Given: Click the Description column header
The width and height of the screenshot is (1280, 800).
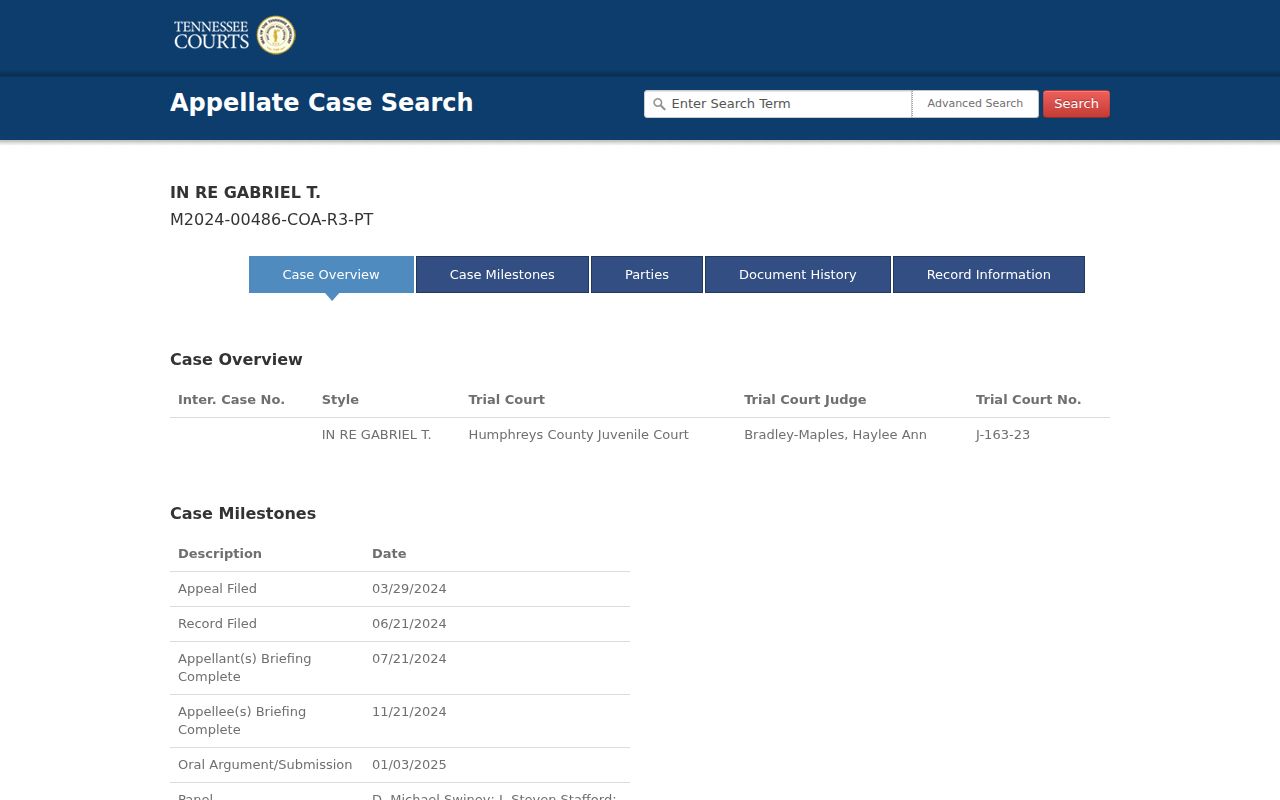Looking at the screenshot, I should click(220, 554).
